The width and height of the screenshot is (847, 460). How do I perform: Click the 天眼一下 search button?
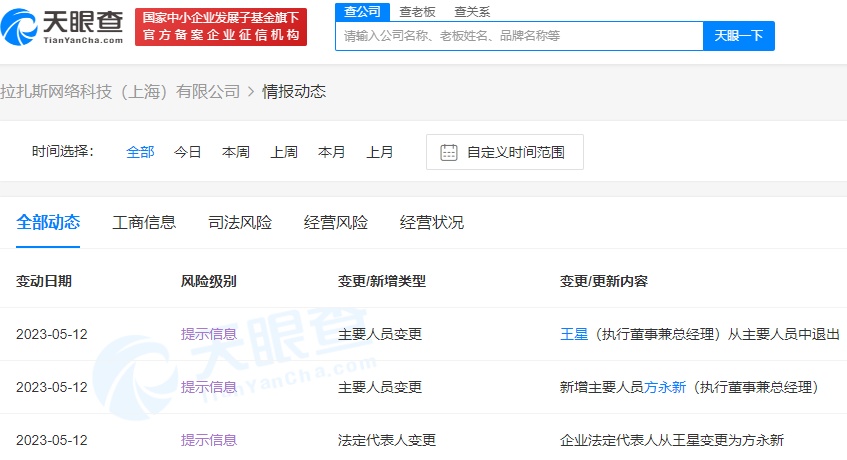[739, 36]
